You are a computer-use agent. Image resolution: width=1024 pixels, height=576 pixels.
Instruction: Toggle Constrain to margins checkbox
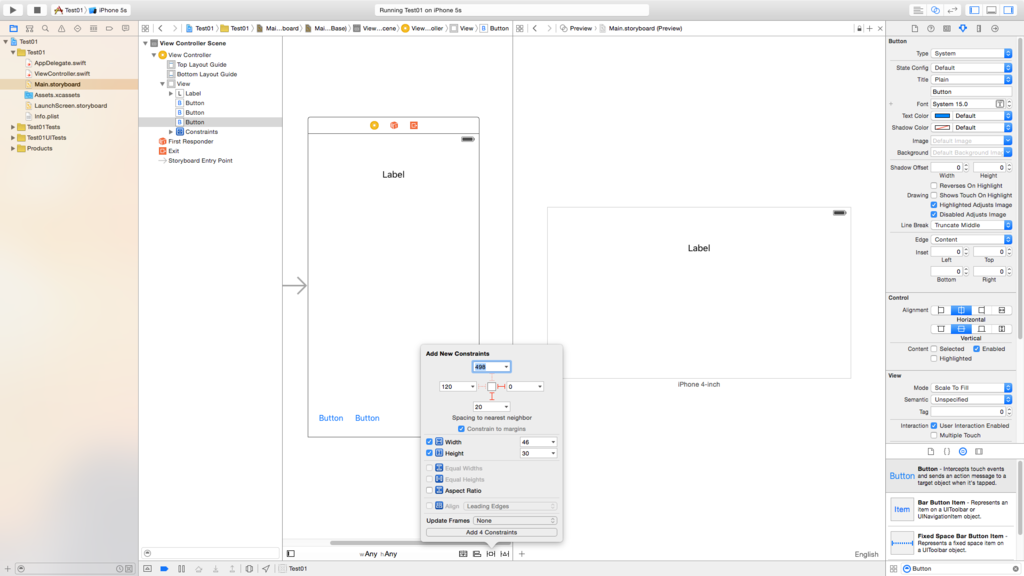(x=461, y=429)
